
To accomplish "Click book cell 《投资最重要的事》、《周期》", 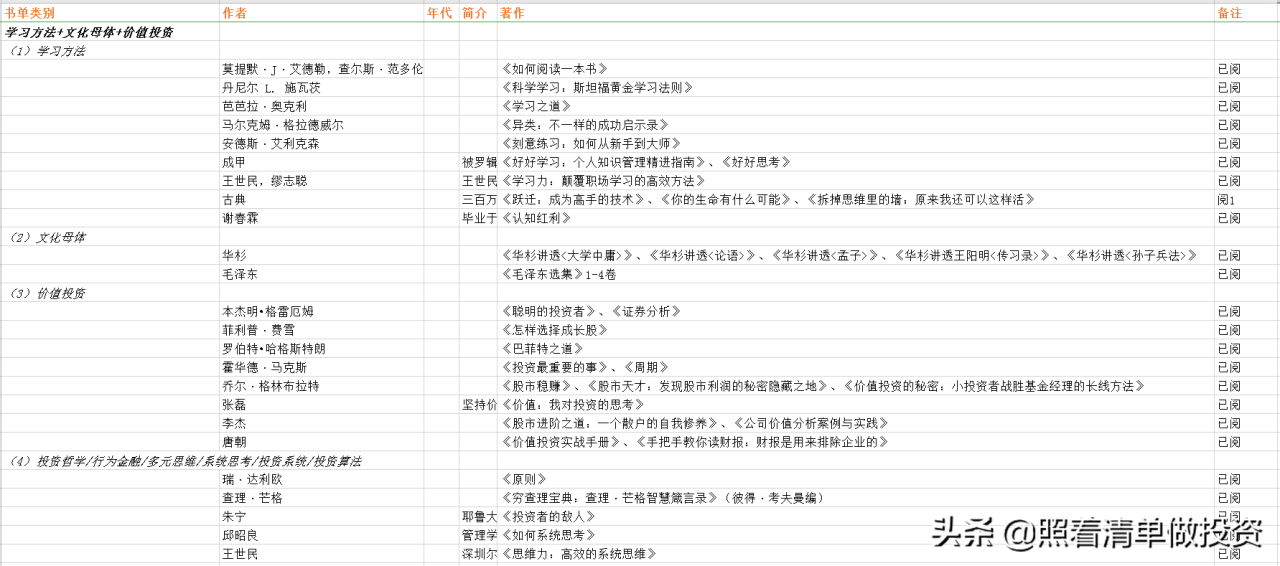I will click(x=586, y=367).
